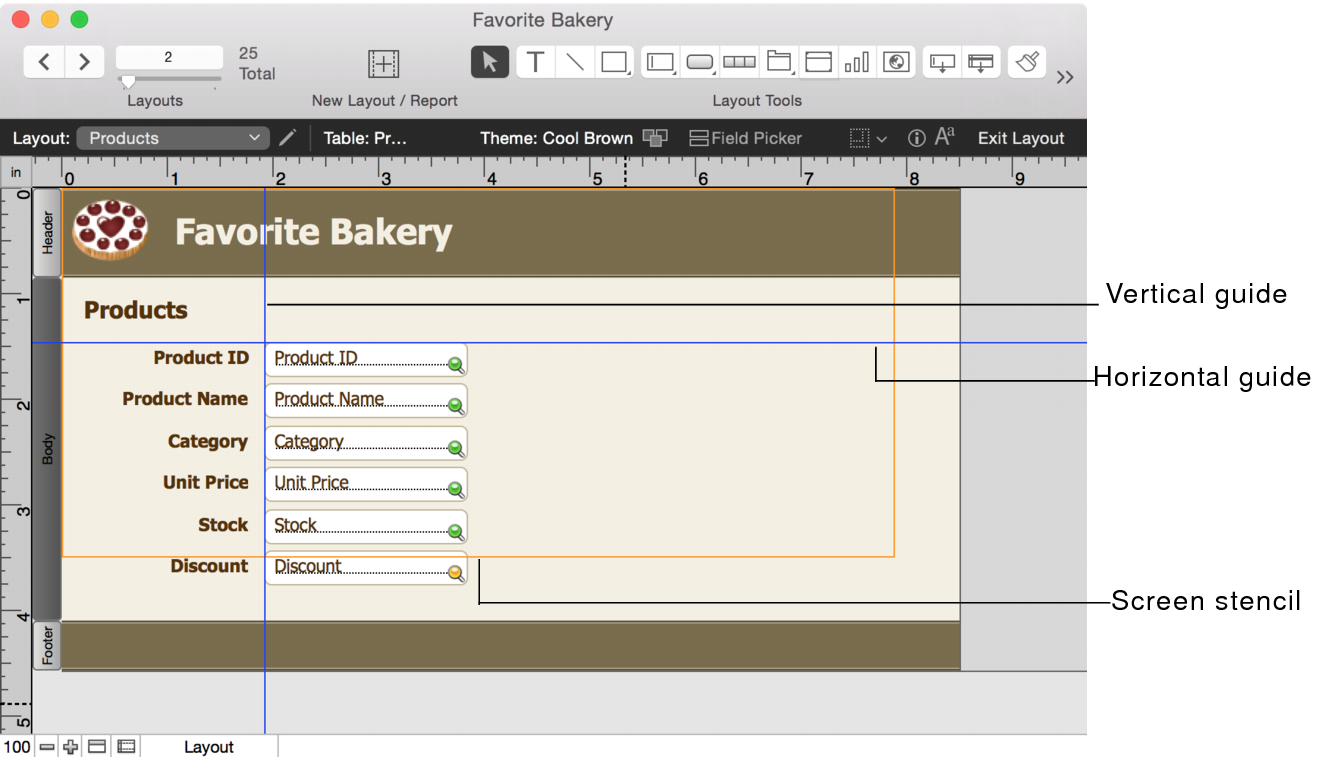The width and height of the screenshot is (1340, 763).
Task: Select the Line tool
Action: [x=575, y=62]
